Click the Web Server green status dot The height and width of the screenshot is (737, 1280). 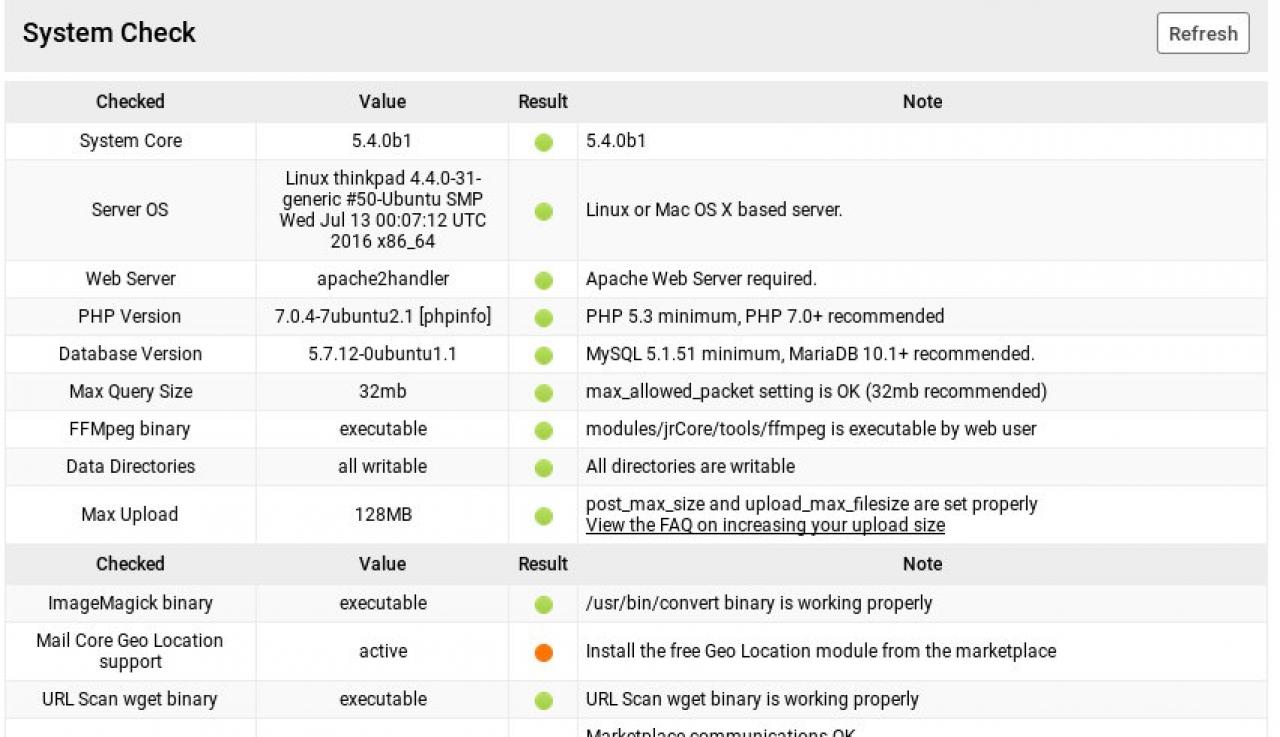543,280
